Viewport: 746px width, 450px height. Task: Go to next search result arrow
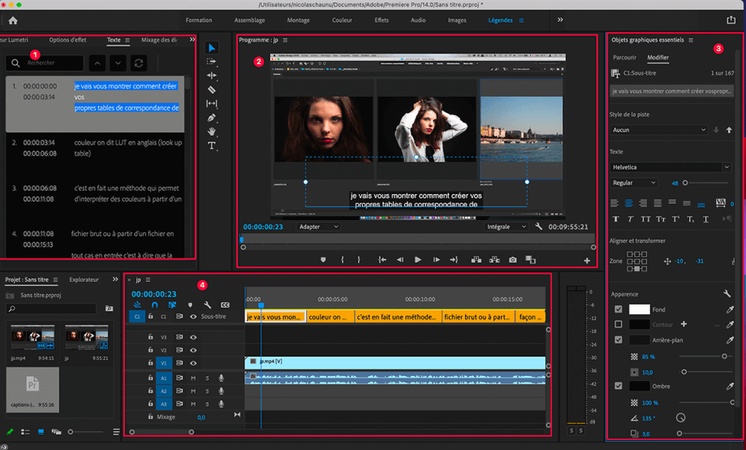[118, 63]
